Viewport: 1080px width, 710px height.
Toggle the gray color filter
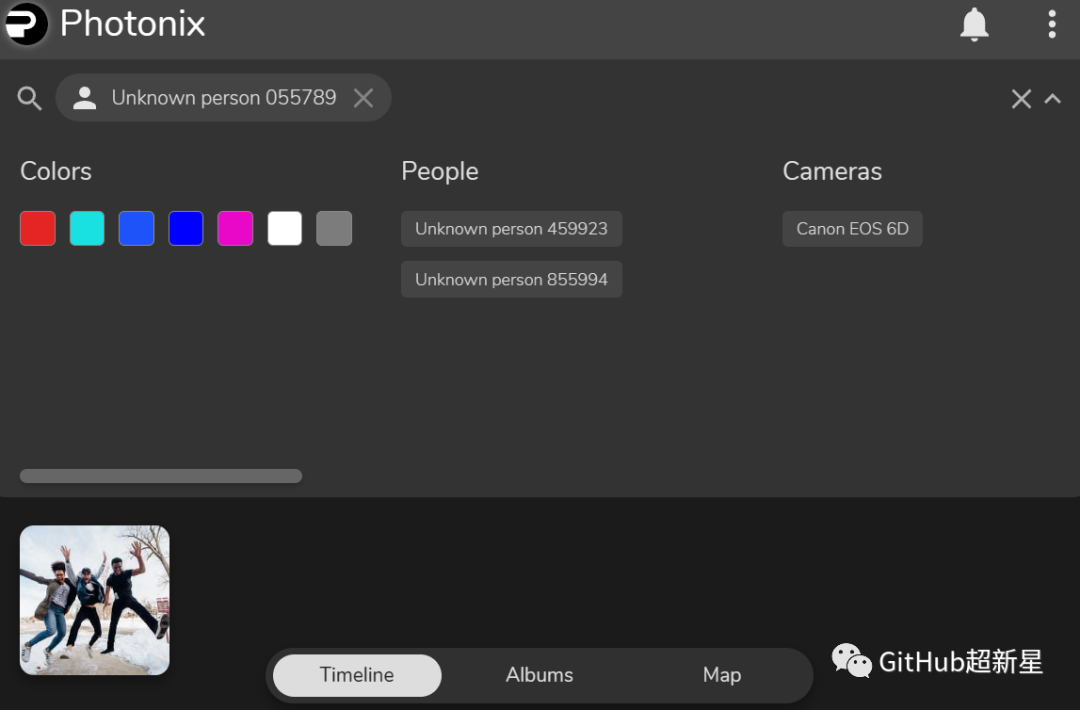[334, 228]
